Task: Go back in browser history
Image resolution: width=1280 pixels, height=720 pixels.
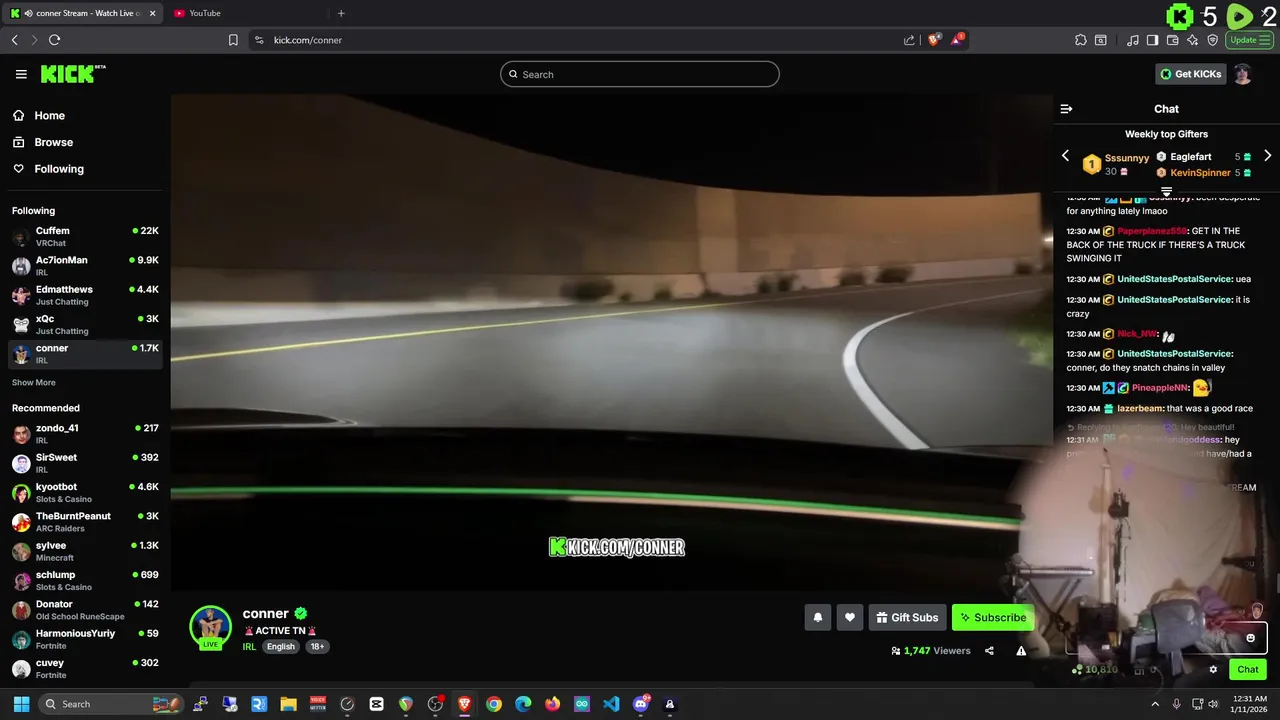Action: (x=14, y=40)
